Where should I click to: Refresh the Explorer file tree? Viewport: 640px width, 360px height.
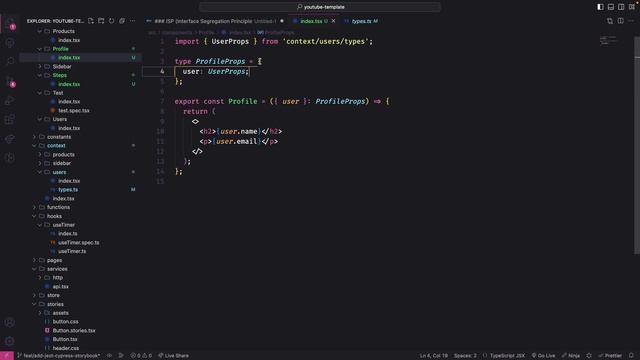pos(111,21)
